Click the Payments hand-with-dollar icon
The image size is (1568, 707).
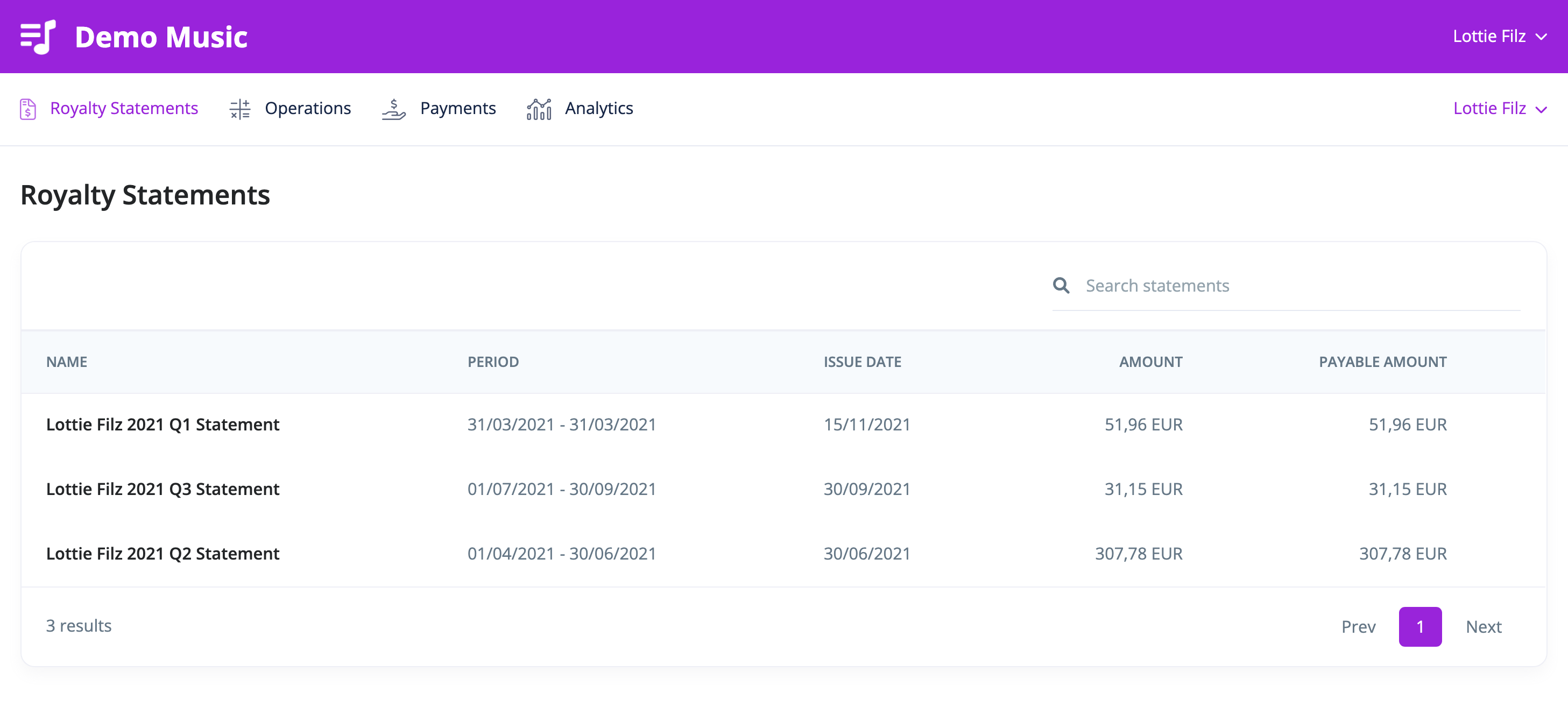click(393, 109)
